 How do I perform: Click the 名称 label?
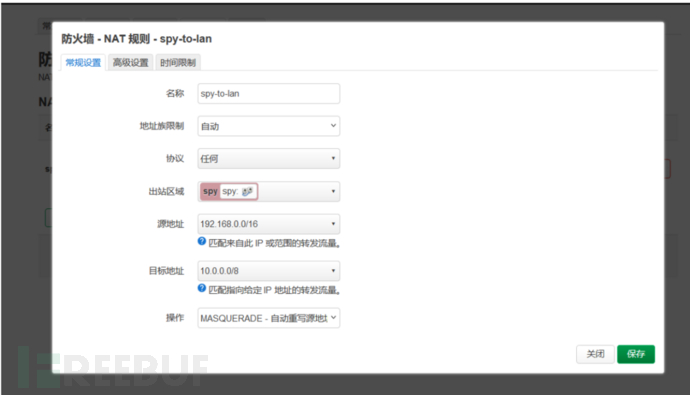pos(175,94)
